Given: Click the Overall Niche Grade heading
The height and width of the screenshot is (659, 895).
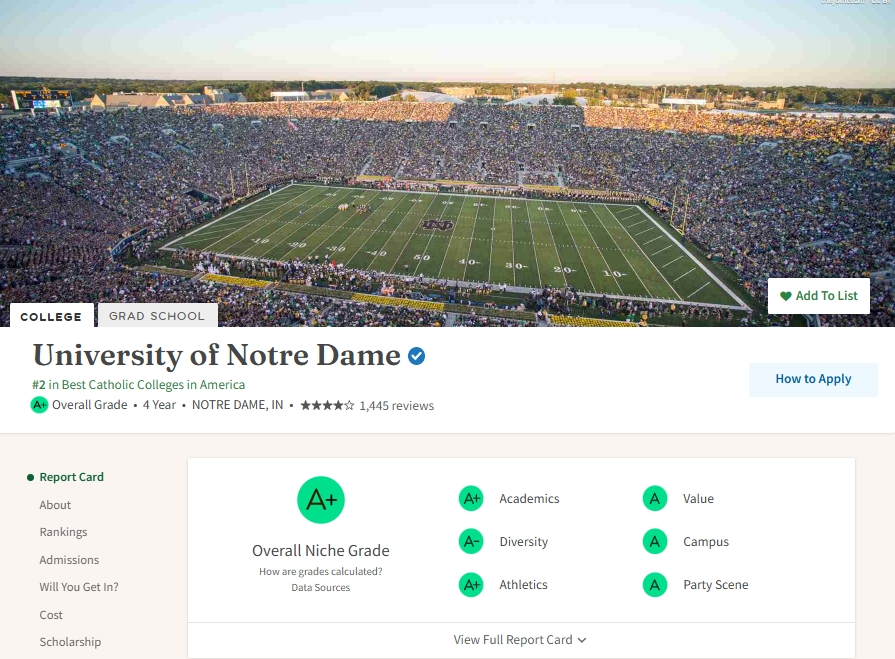Looking at the screenshot, I should pyautogui.click(x=321, y=551).
